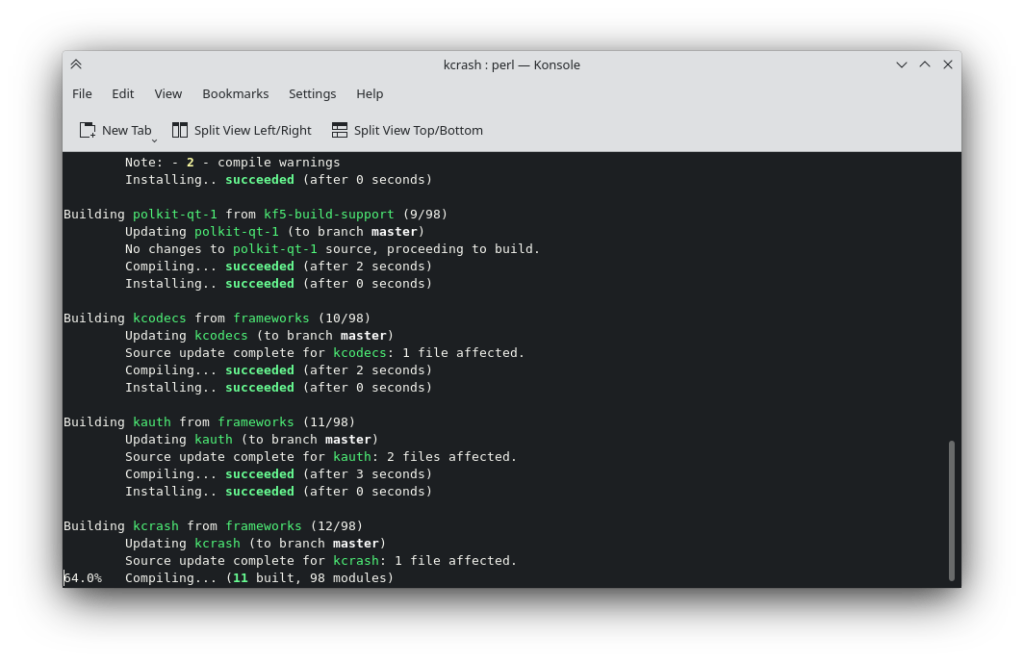Open the Bookmarks menu
This screenshot has width=1024, height=662.
pos(235,93)
